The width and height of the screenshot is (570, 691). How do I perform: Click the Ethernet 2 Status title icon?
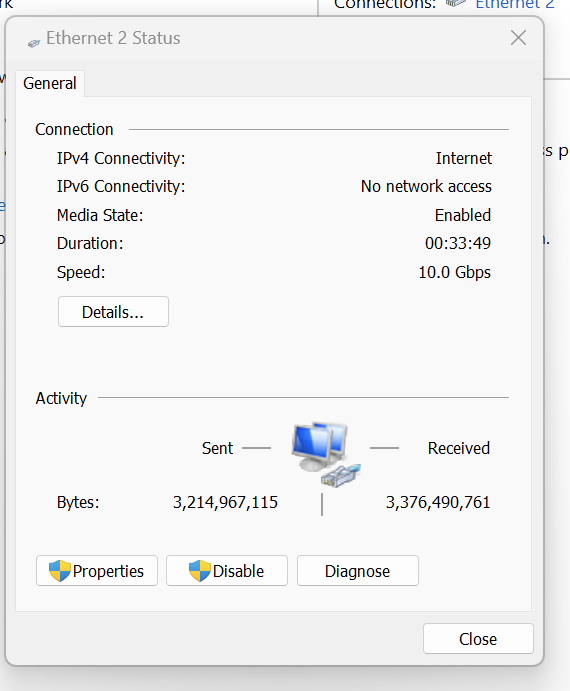pyautogui.click(x=34, y=43)
